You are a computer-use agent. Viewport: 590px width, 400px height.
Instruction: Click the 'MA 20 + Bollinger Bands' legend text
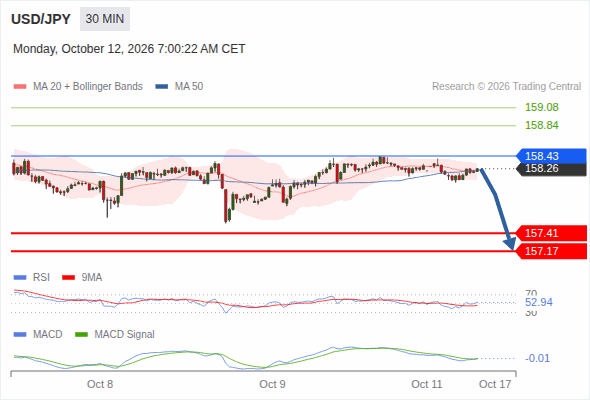(88, 87)
